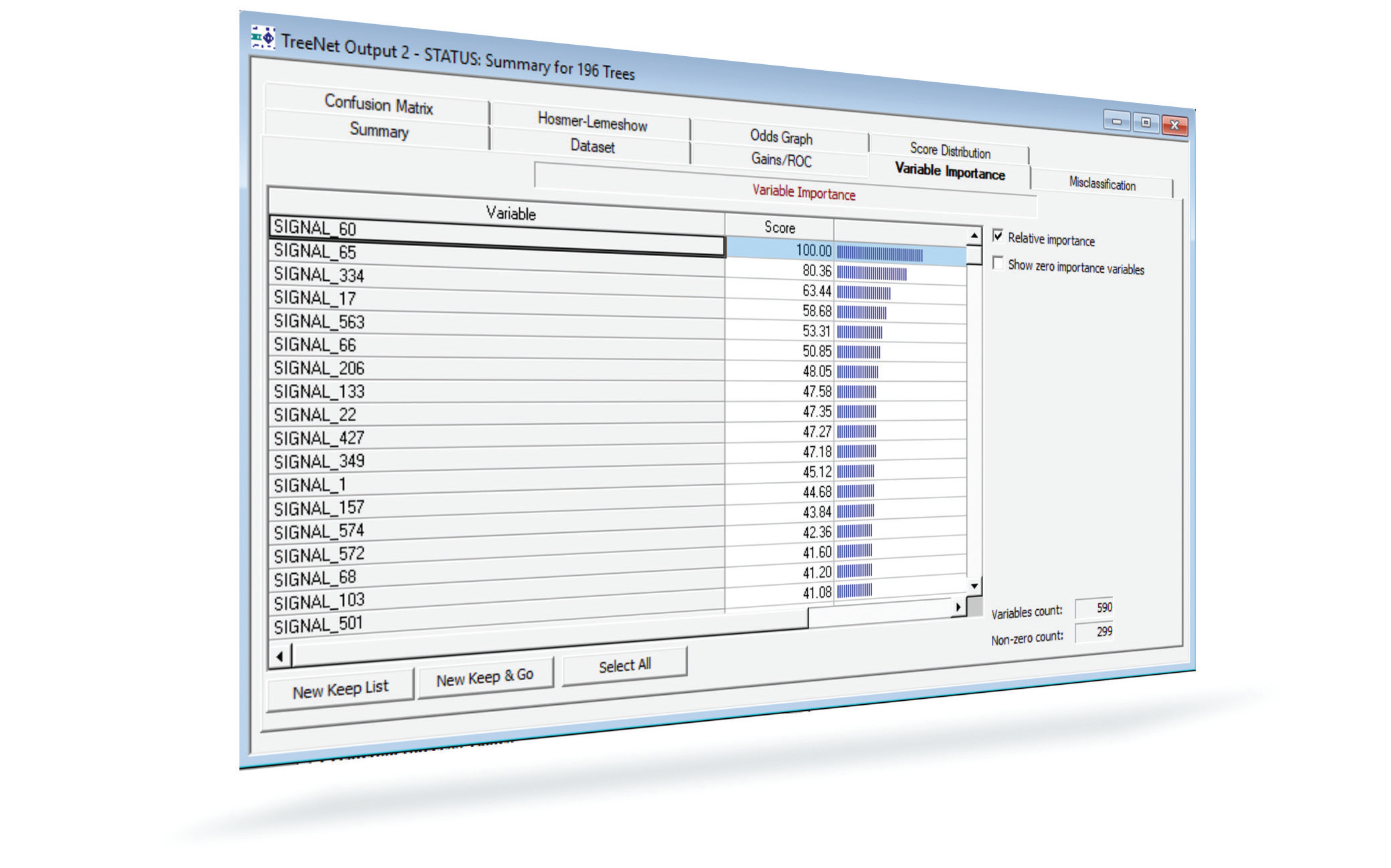
Task: Enable Show zero importance variables
Action: pyautogui.click(x=998, y=263)
